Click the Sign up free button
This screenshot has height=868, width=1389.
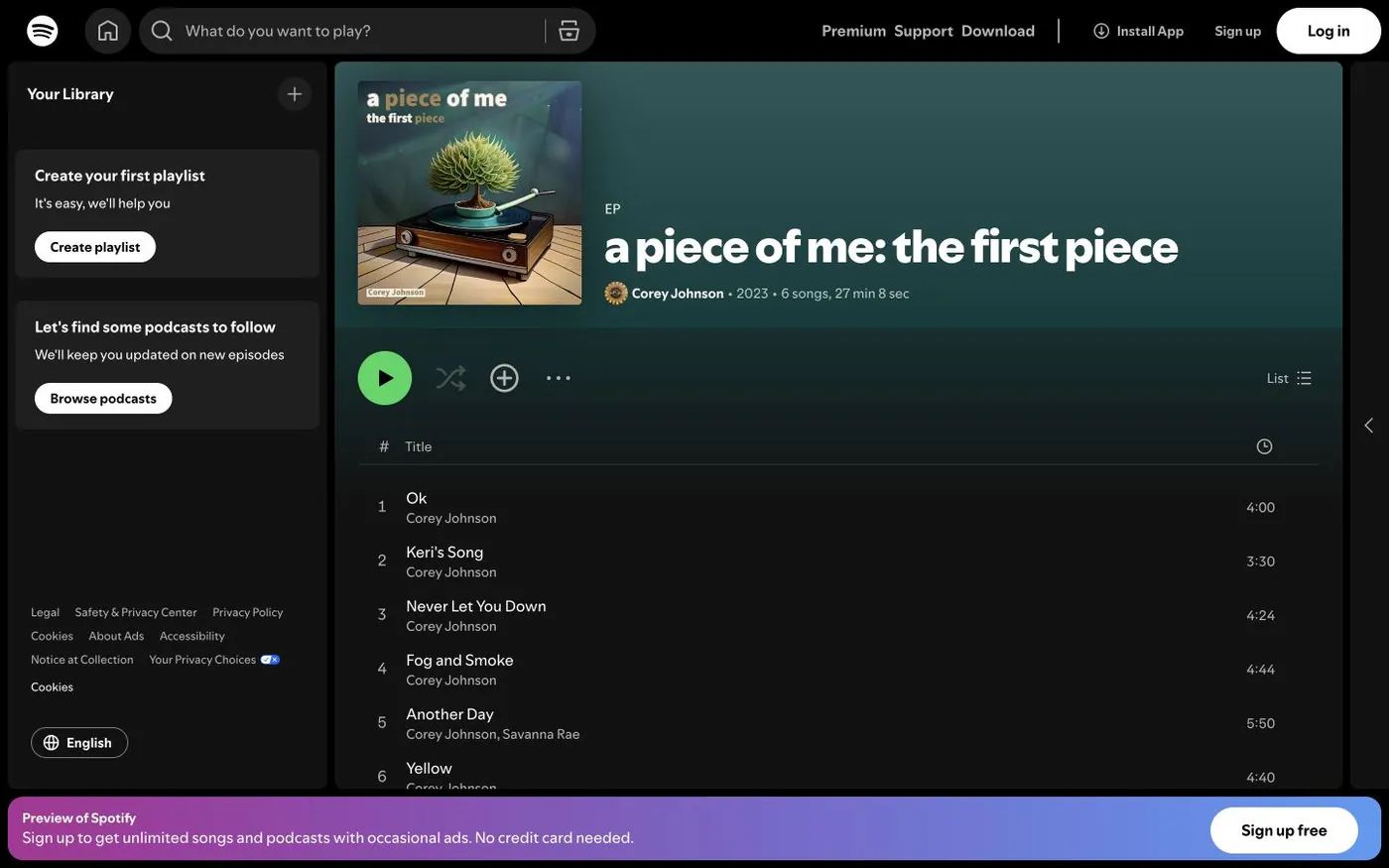tap(1284, 830)
